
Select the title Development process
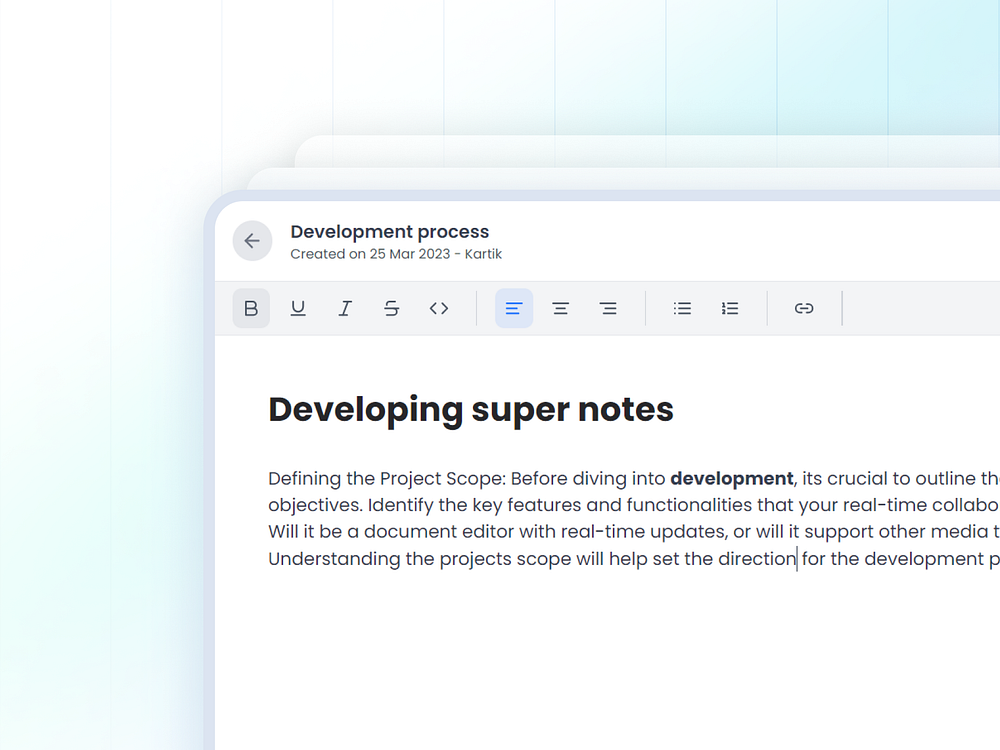pos(390,231)
